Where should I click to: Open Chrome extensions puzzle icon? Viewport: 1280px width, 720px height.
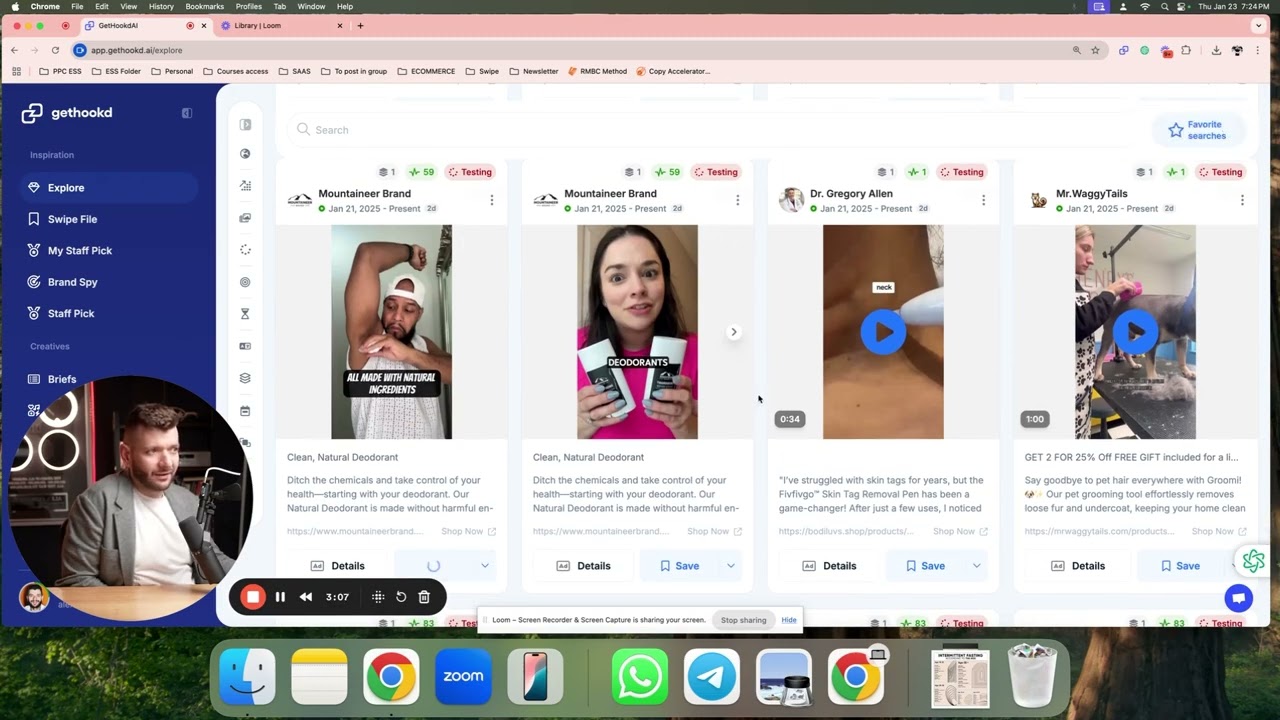tap(1186, 50)
